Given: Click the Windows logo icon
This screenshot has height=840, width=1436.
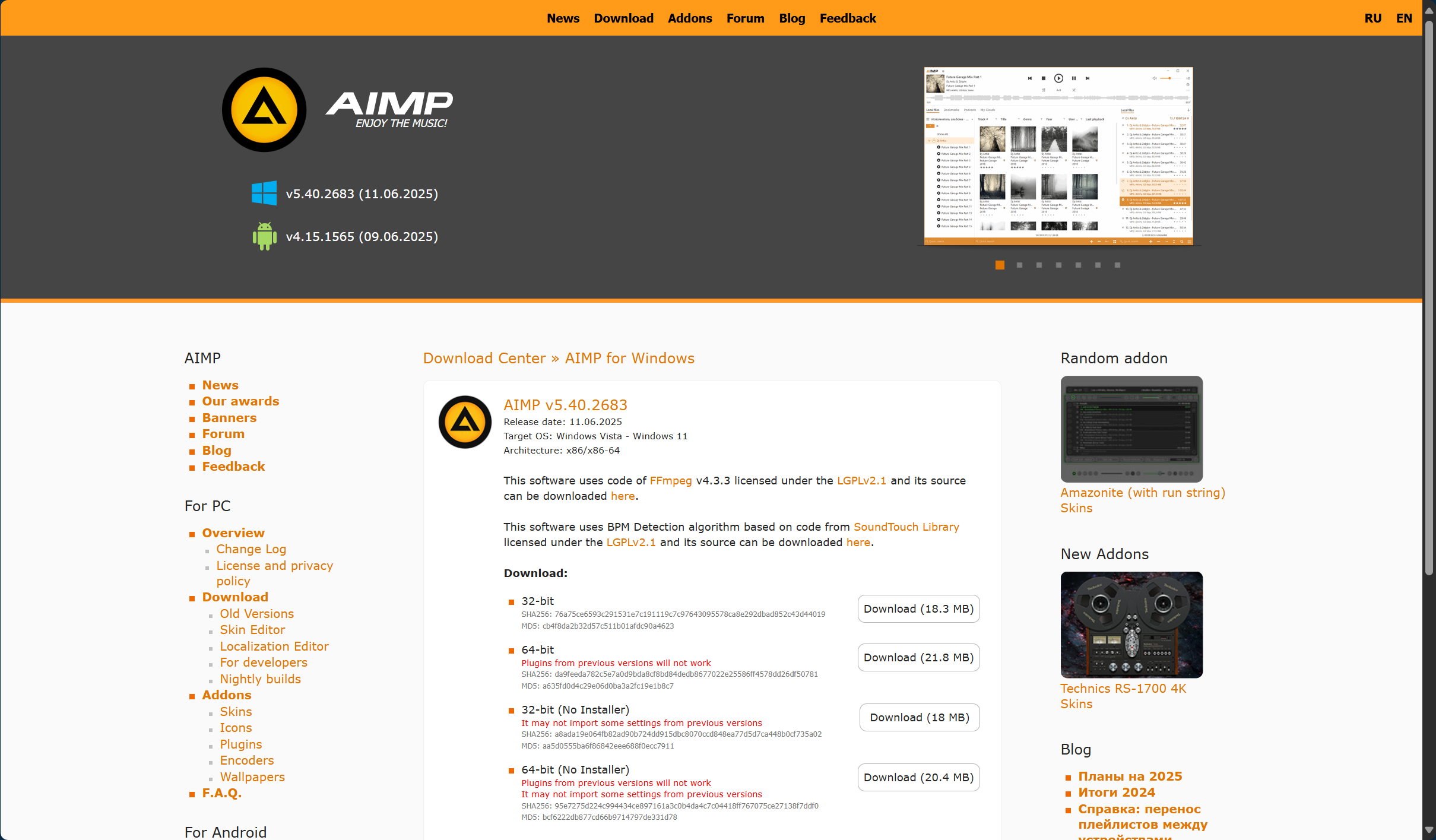Looking at the screenshot, I should coord(264,194).
